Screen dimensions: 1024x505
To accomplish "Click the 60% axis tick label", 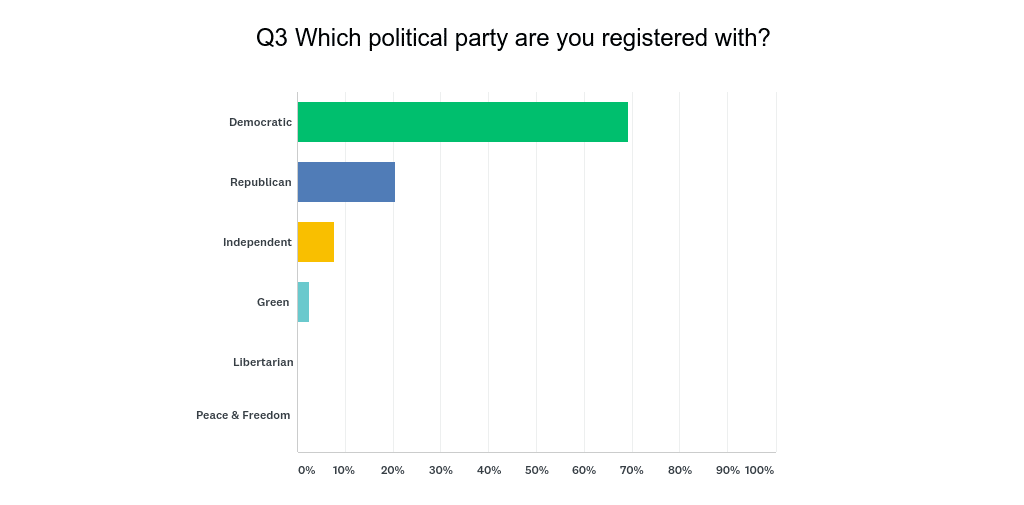I will click(x=584, y=470).
